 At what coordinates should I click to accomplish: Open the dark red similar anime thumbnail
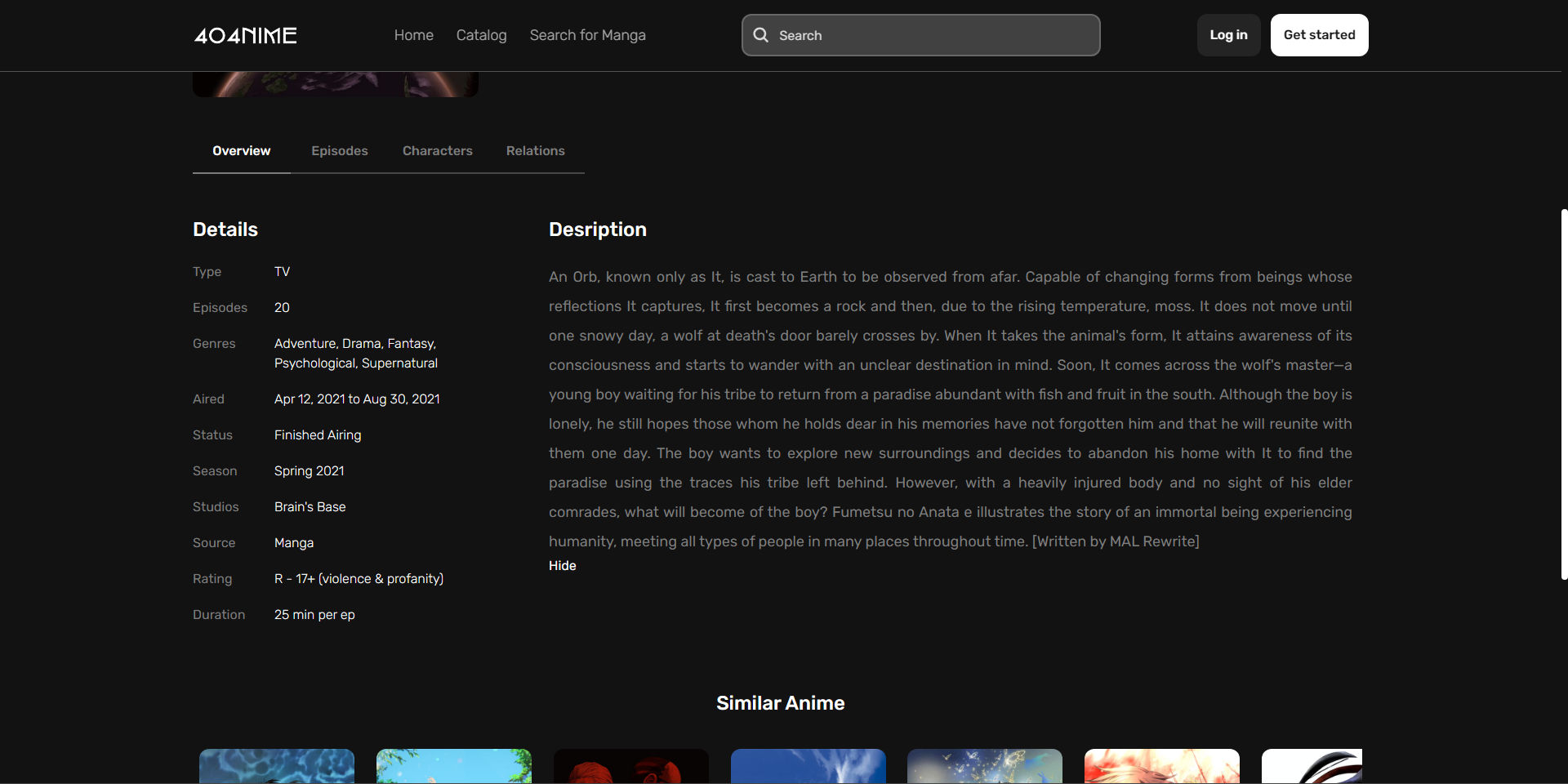pyautogui.click(x=631, y=766)
